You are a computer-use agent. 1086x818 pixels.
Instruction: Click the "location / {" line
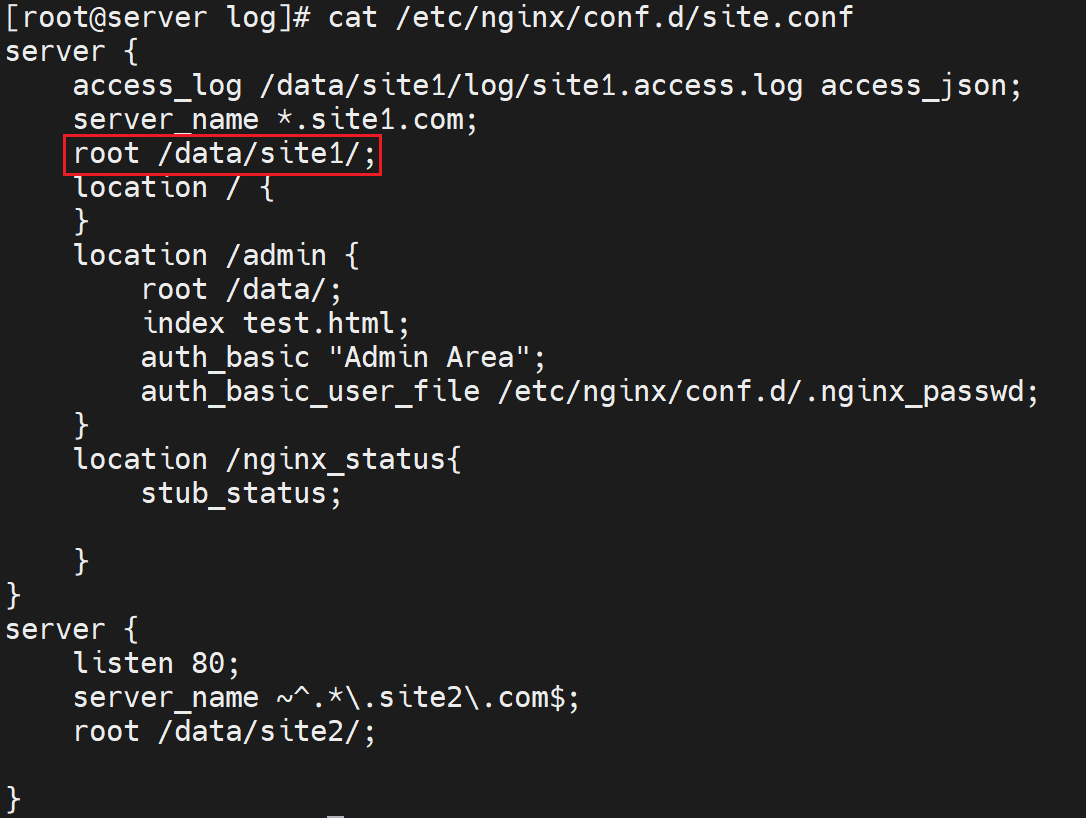(174, 189)
